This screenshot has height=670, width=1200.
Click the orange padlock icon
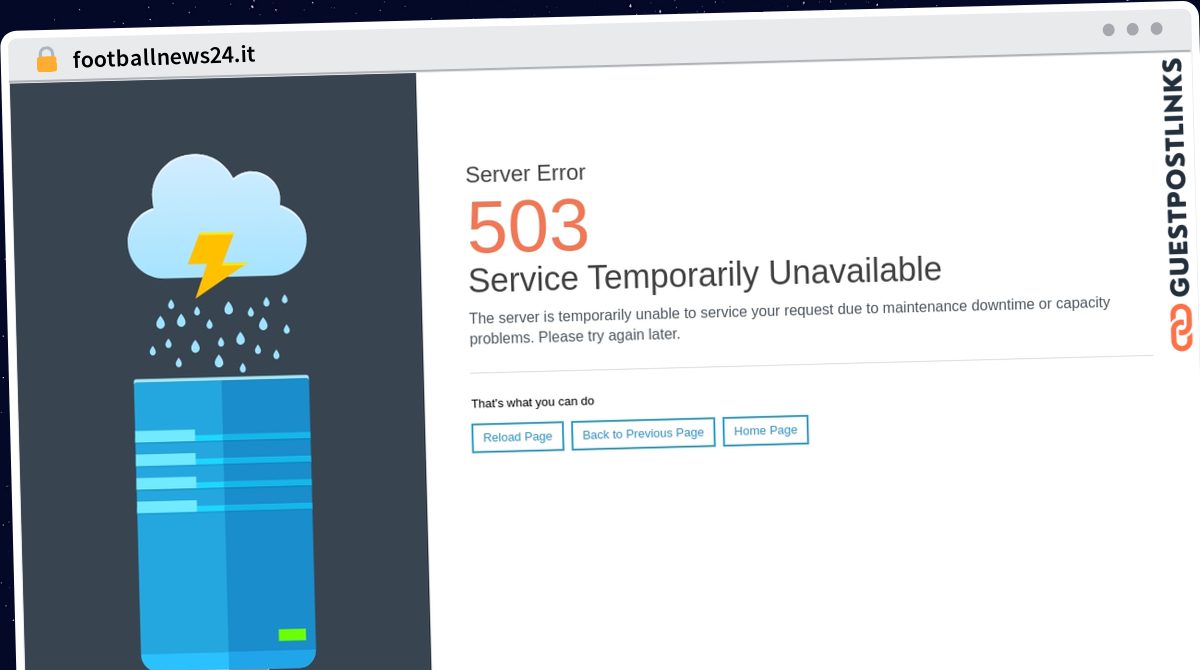pyautogui.click(x=47, y=60)
